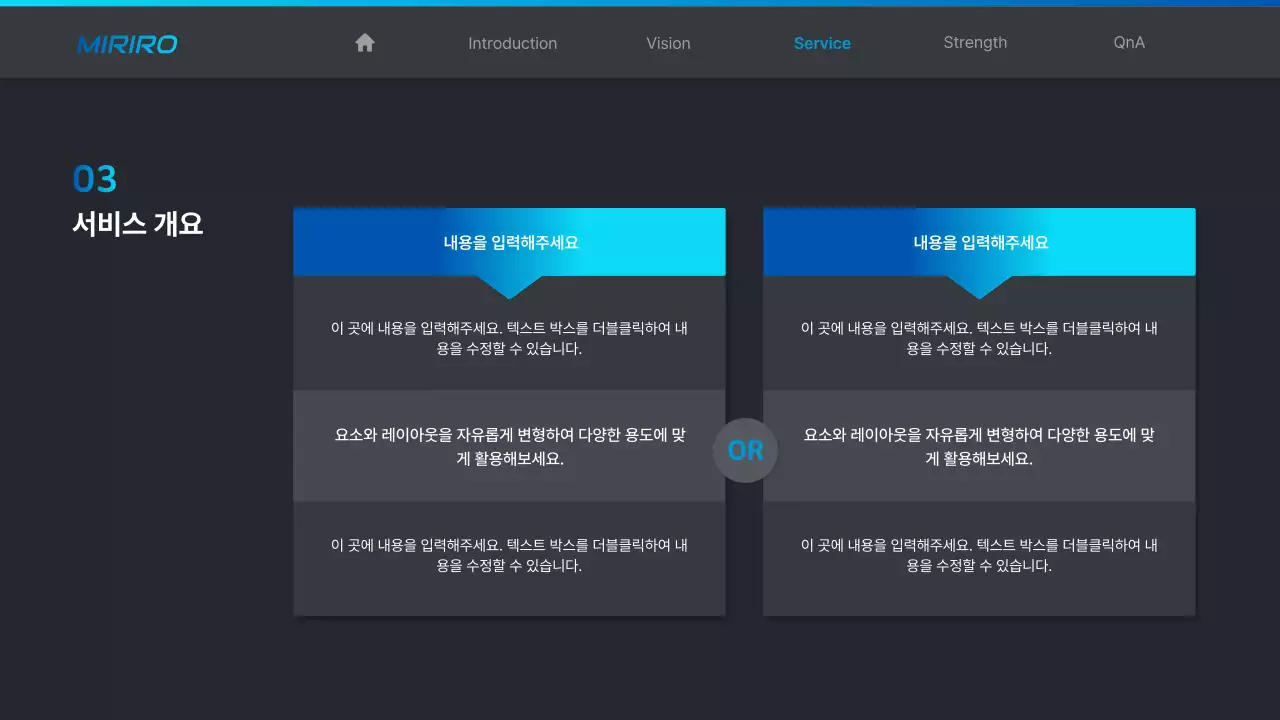Select the left card's bold '요소와 레이아웃' text
The width and height of the screenshot is (1280, 720).
point(509,446)
